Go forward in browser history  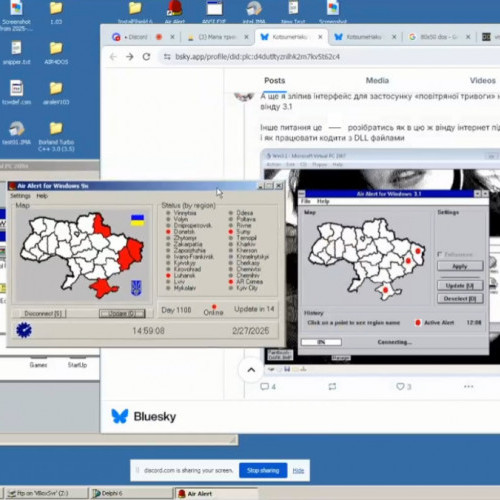pos(130,57)
